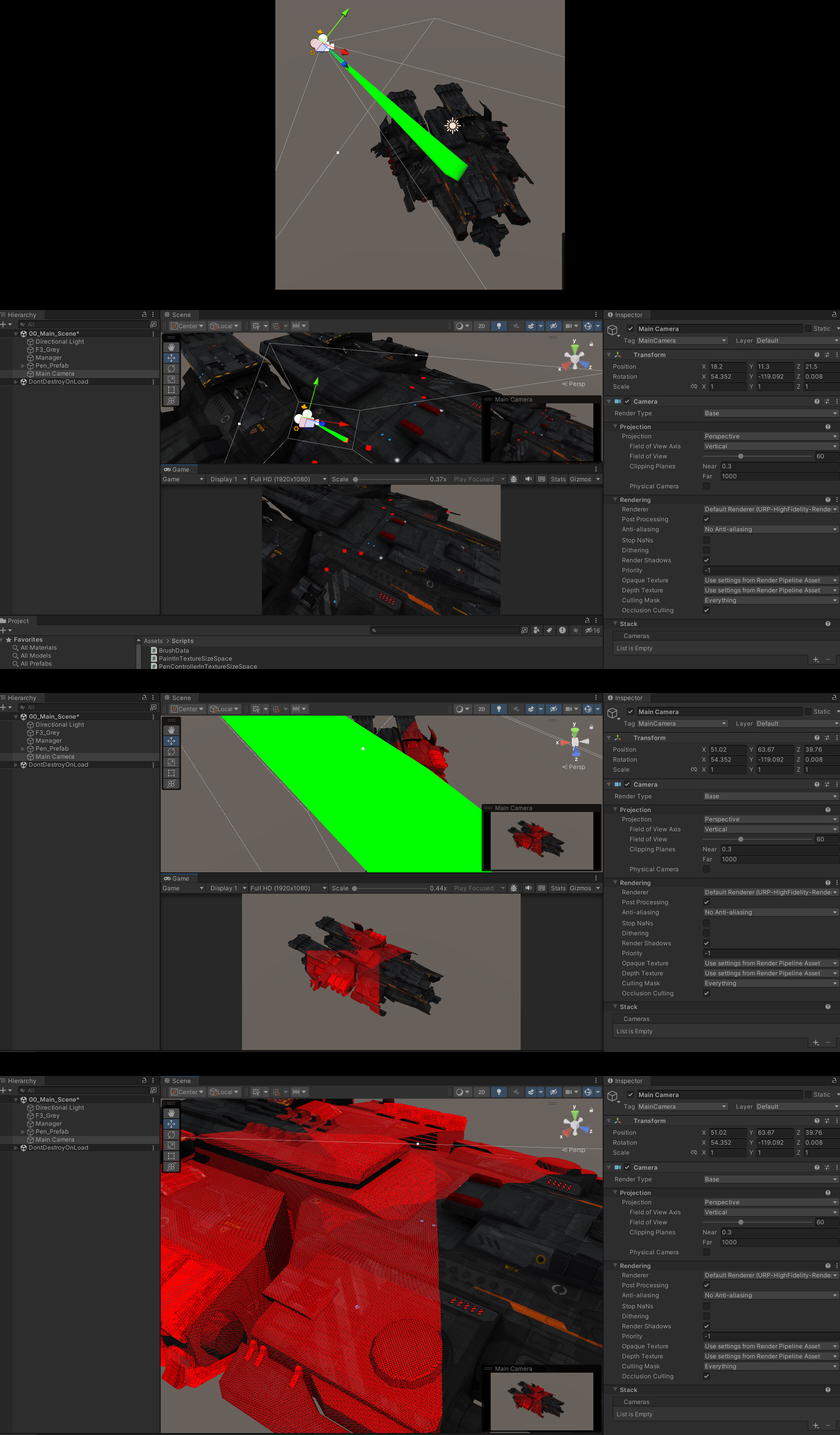Viewport: 840px width, 1435px height.
Task: Click the bug icon beside 0.37x scale
Action: [514, 479]
